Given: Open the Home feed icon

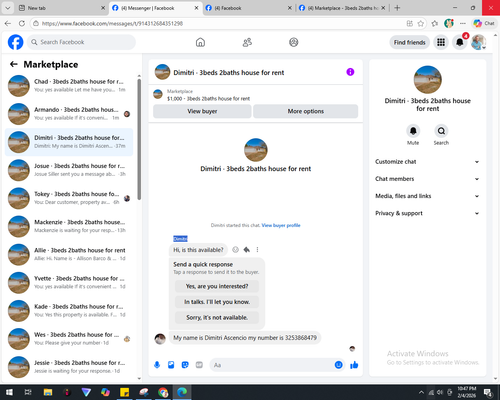Looking at the screenshot, I should tap(200, 42).
